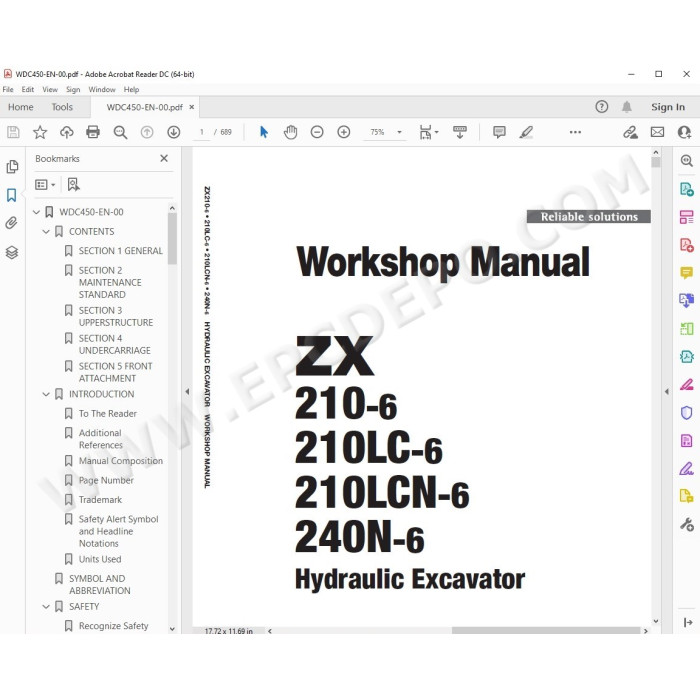Go to previous page arrow
Screen dimensions: 700x700
147,132
